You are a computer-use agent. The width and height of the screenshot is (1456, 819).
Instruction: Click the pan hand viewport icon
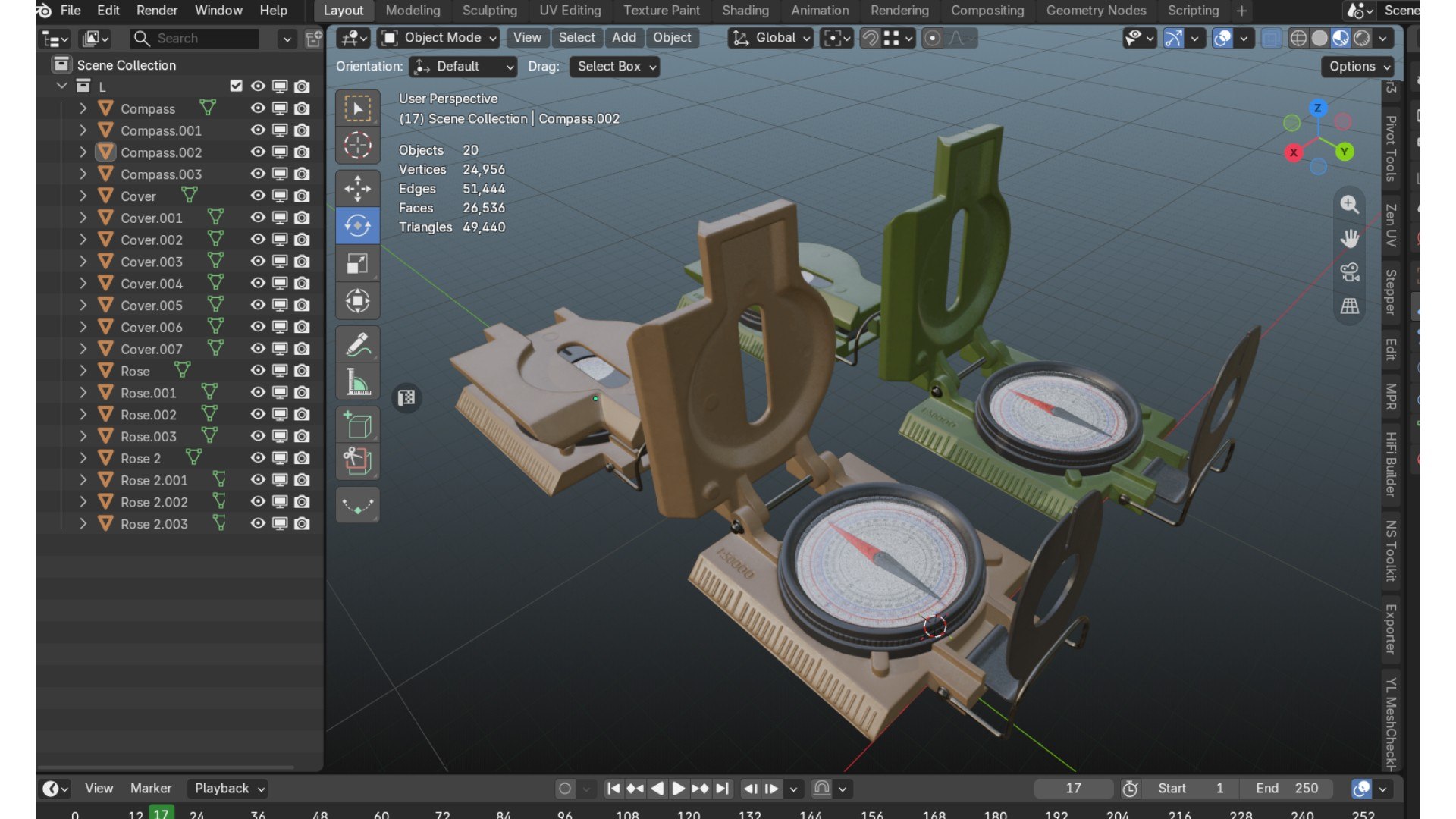pos(1349,239)
